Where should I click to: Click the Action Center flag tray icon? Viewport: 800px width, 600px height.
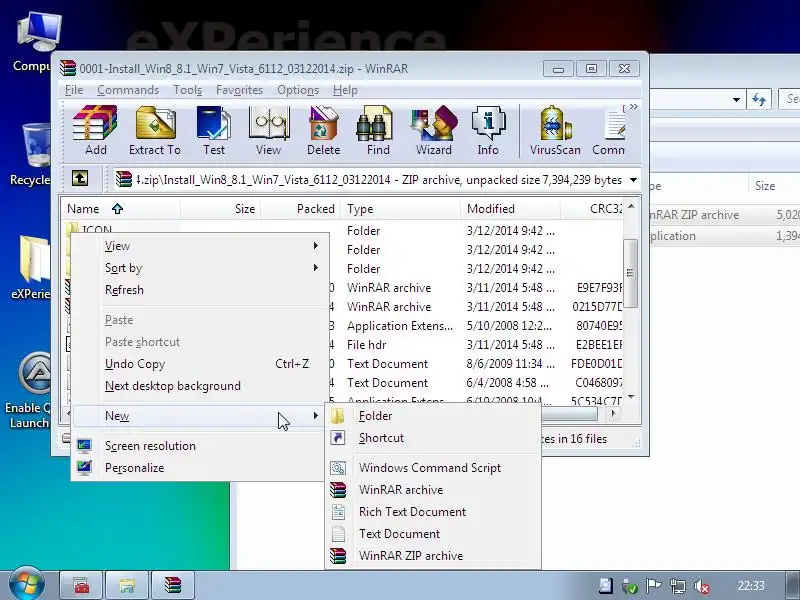[x=654, y=586]
